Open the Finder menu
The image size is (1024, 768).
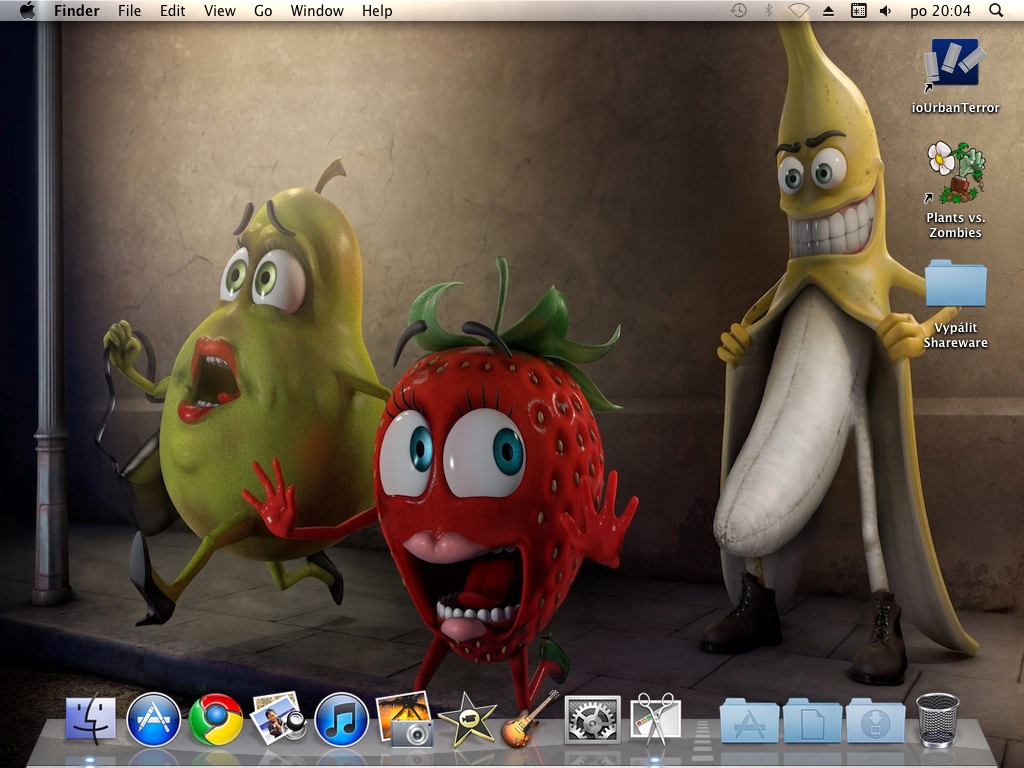click(x=76, y=10)
